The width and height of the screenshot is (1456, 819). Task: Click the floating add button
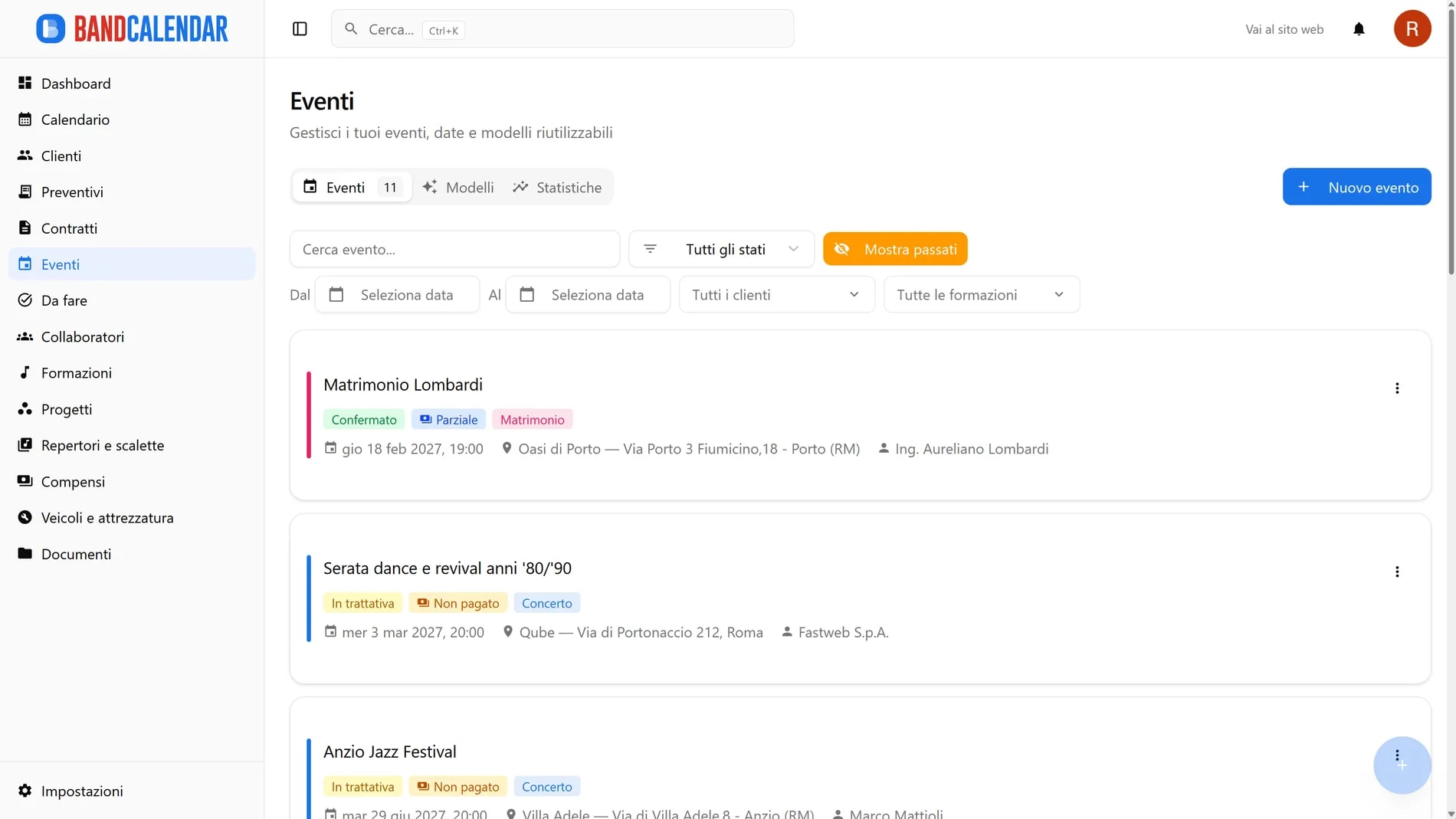pyautogui.click(x=1402, y=765)
